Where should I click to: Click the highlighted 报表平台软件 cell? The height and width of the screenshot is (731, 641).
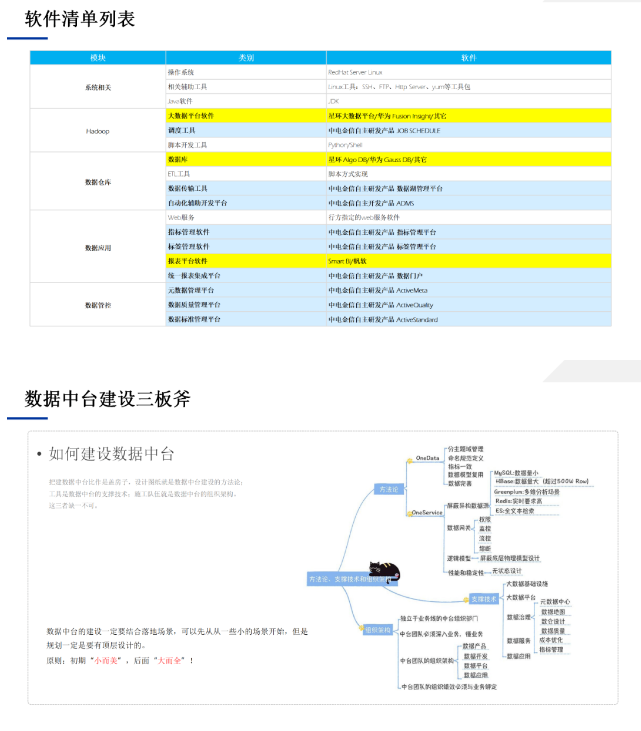tap(246, 261)
